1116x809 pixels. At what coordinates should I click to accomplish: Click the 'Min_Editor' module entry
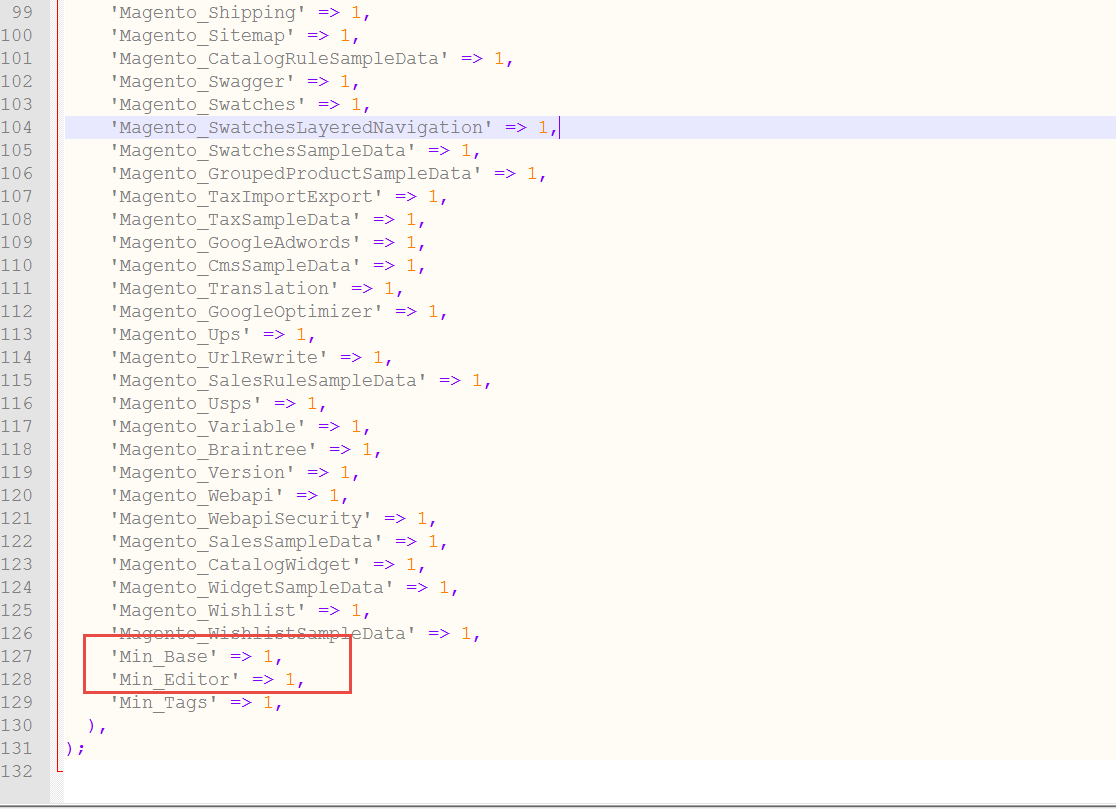207,680
